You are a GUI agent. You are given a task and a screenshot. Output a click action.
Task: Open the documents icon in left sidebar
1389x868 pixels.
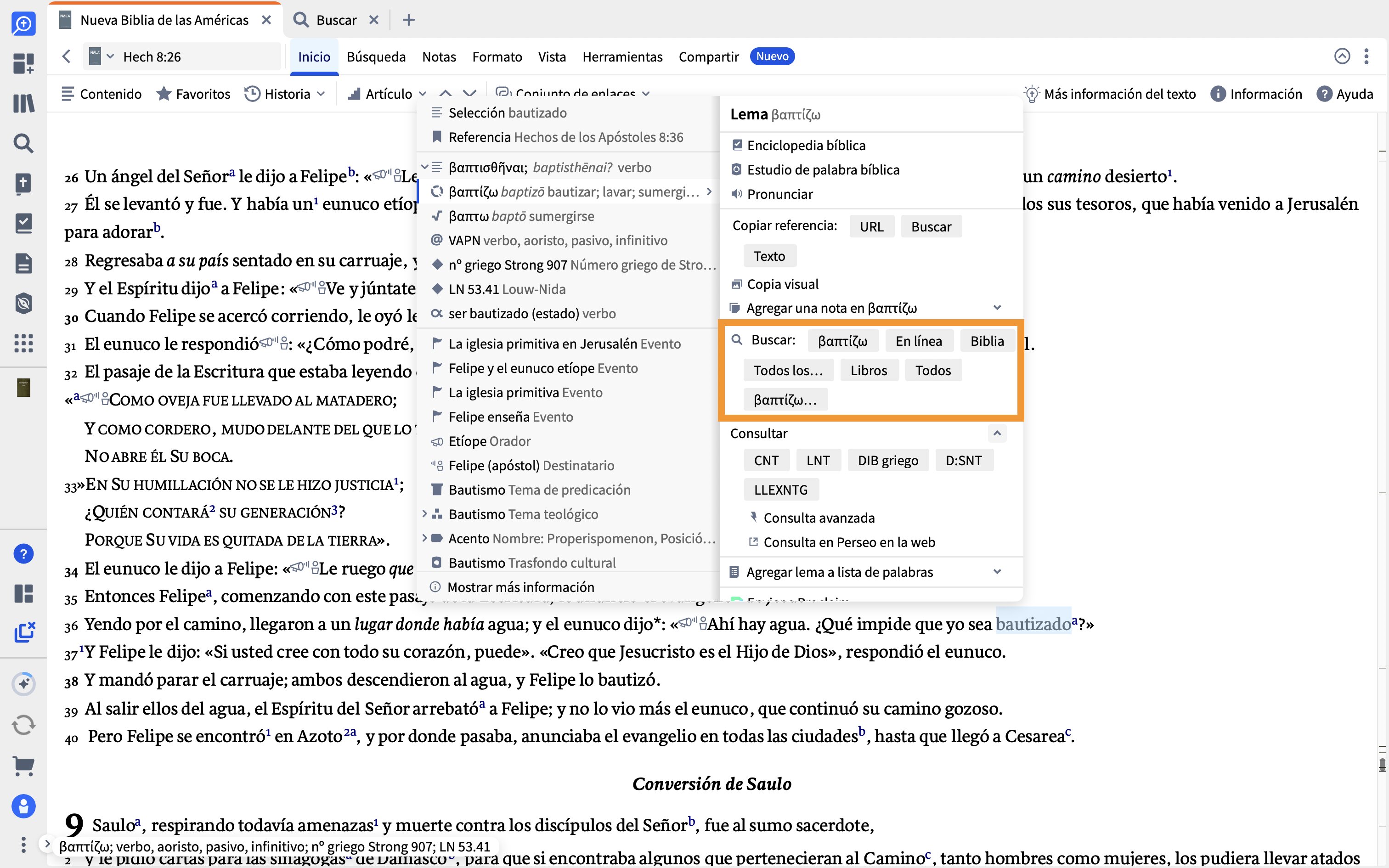tap(23, 264)
